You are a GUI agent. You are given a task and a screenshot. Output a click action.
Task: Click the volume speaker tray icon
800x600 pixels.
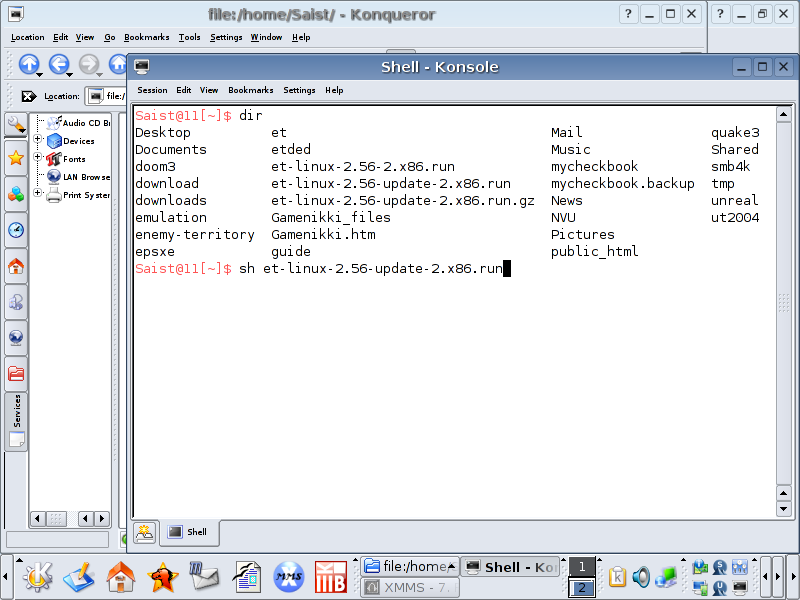(641, 576)
